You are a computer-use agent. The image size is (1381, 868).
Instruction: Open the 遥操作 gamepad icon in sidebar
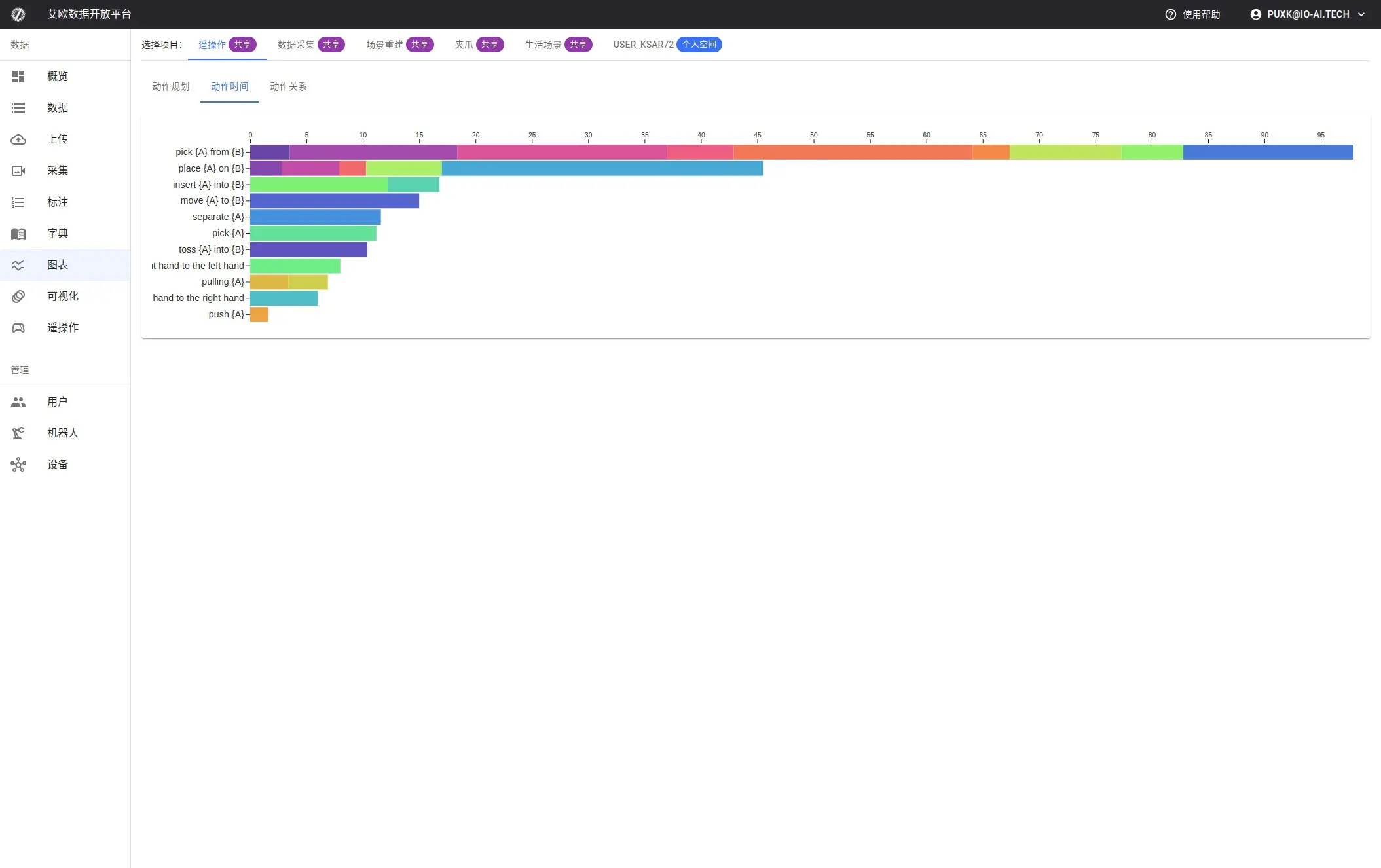(x=18, y=328)
